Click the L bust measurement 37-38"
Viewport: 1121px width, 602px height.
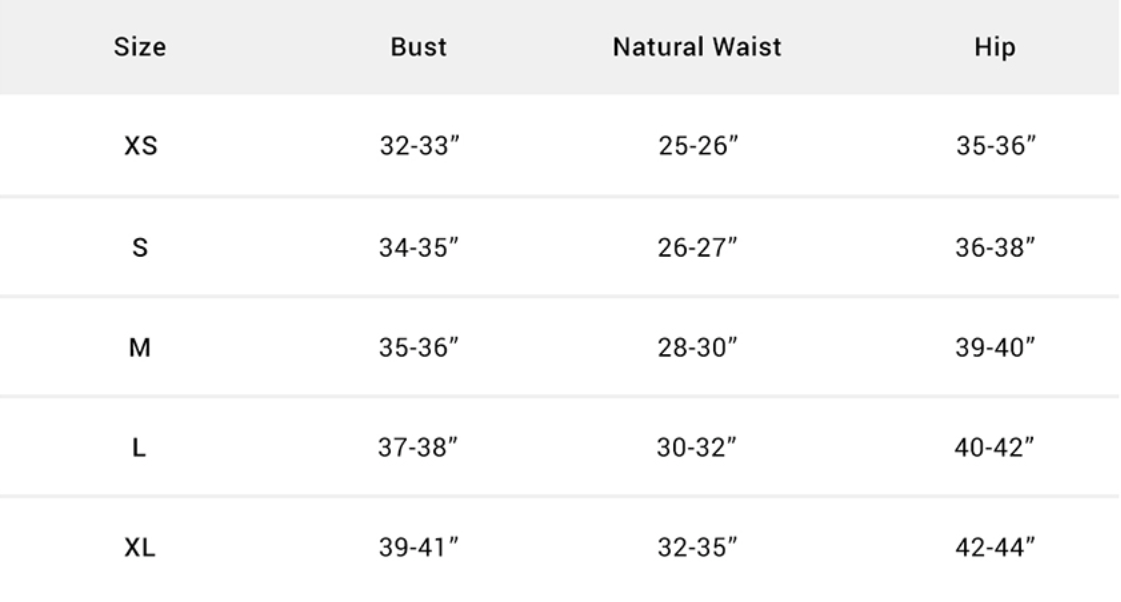click(417, 448)
